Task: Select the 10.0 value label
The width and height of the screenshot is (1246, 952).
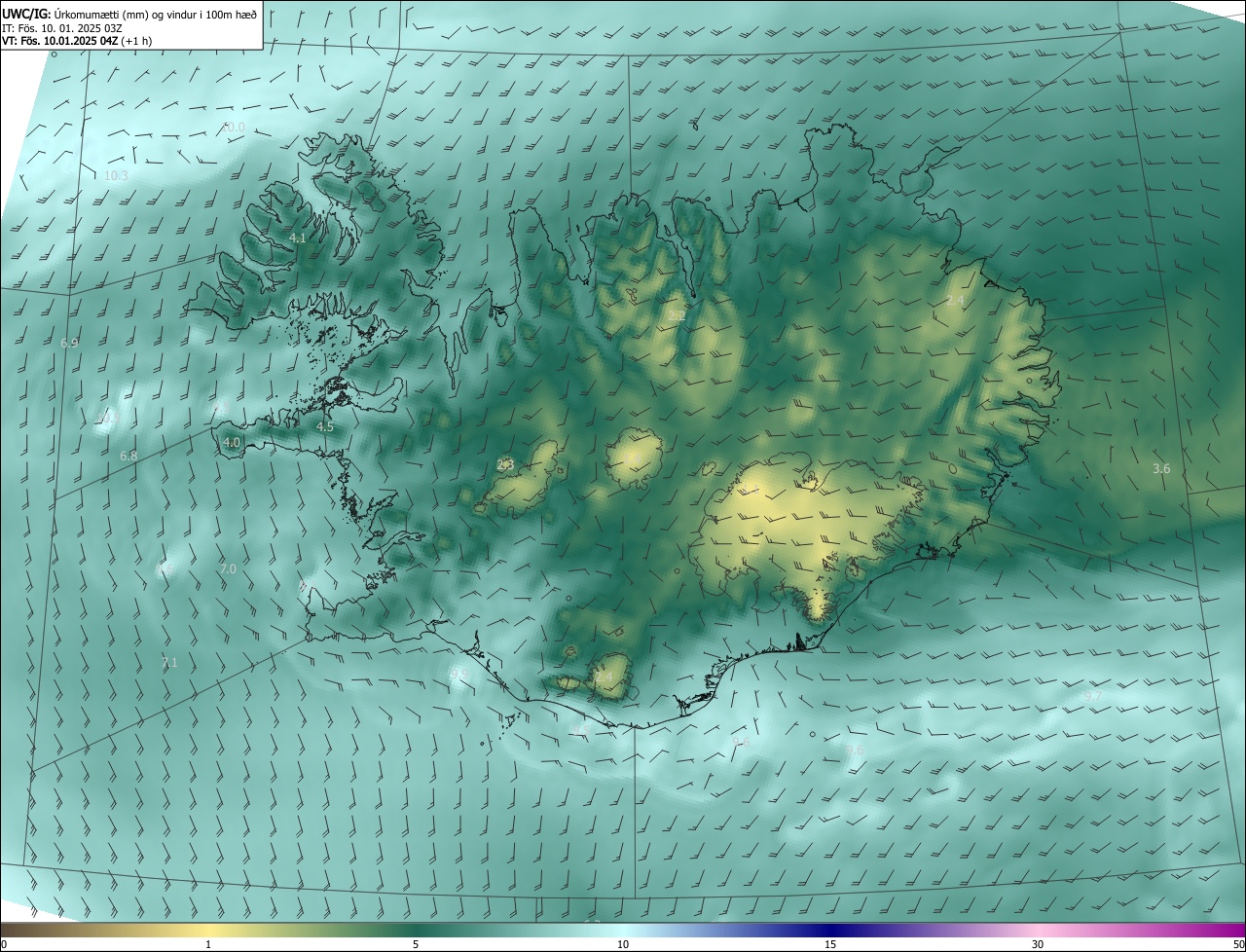Action: tap(234, 128)
